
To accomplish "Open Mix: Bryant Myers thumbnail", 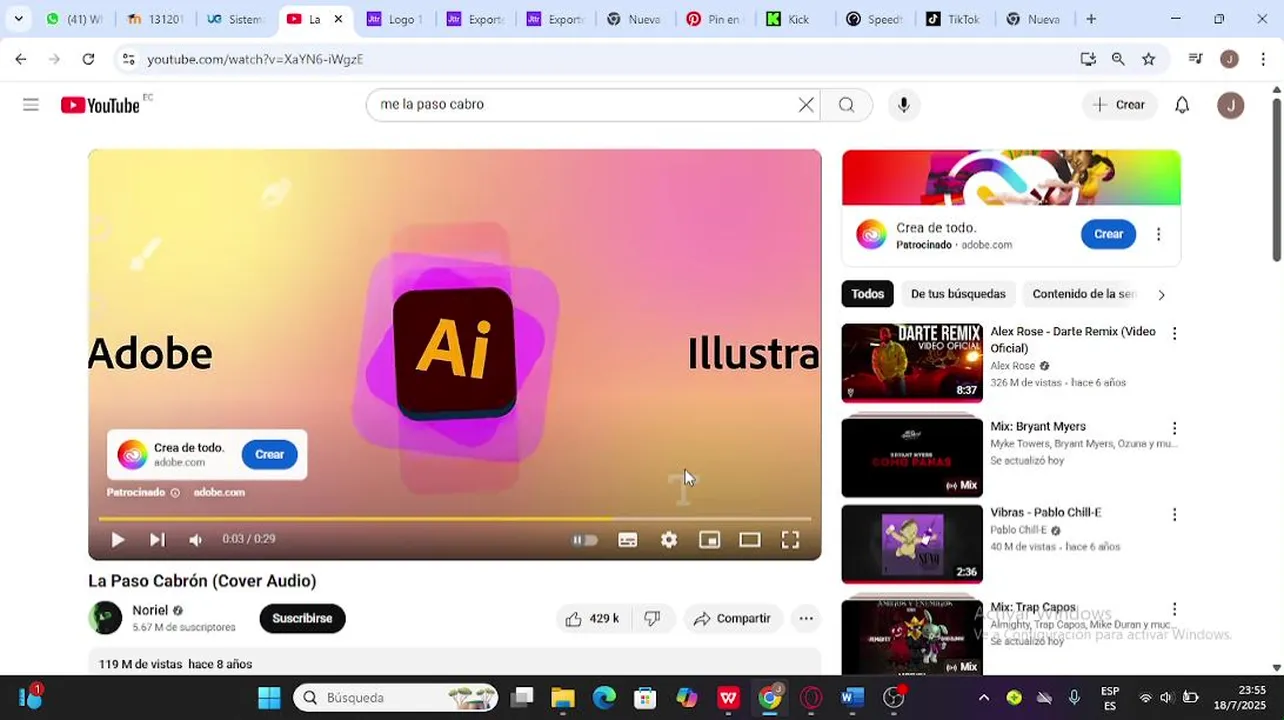I will pos(912,456).
